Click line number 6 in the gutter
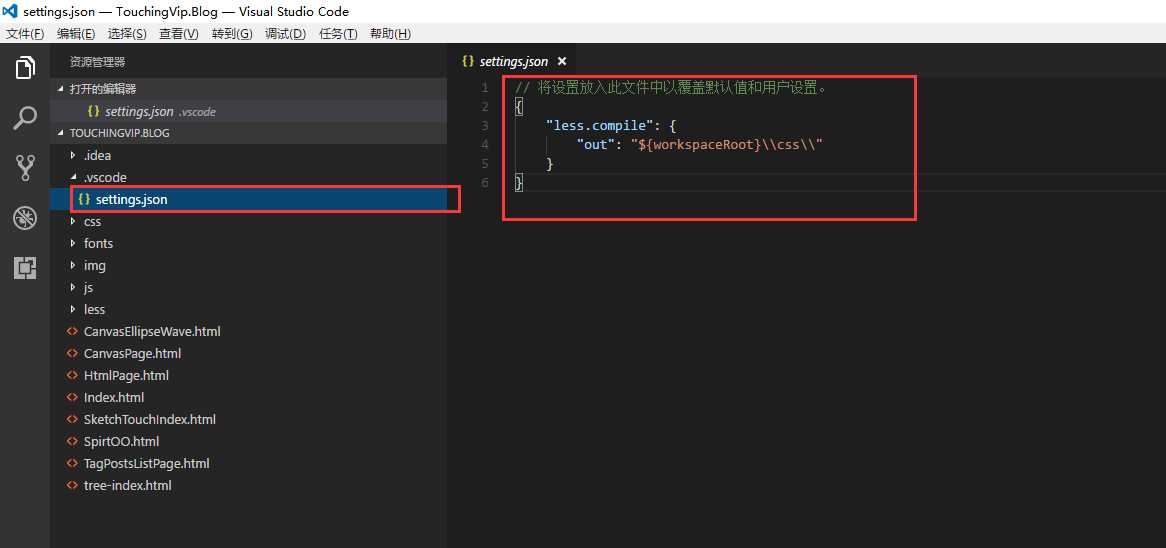The image size is (1166, 548). [x=485, y=182]
